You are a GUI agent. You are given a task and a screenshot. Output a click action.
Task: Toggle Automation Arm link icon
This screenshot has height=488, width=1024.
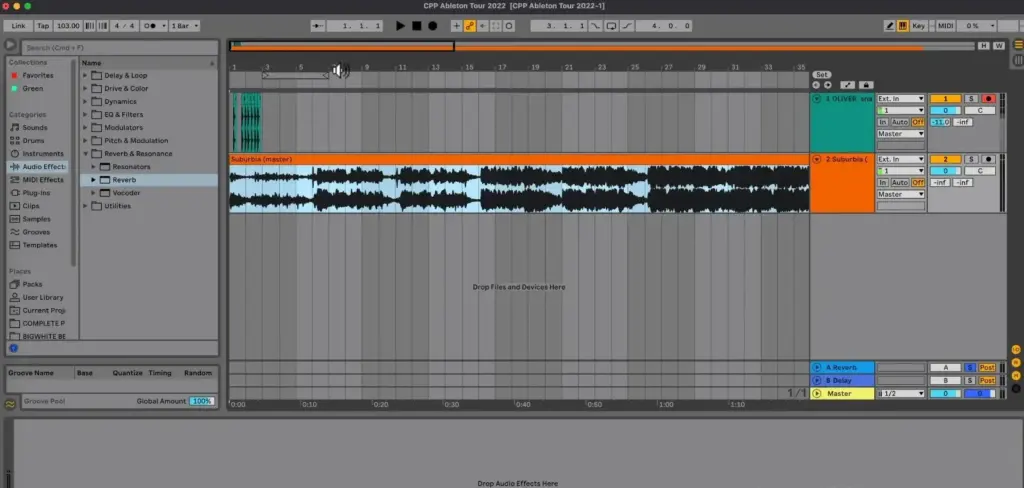tap(470, 25)
